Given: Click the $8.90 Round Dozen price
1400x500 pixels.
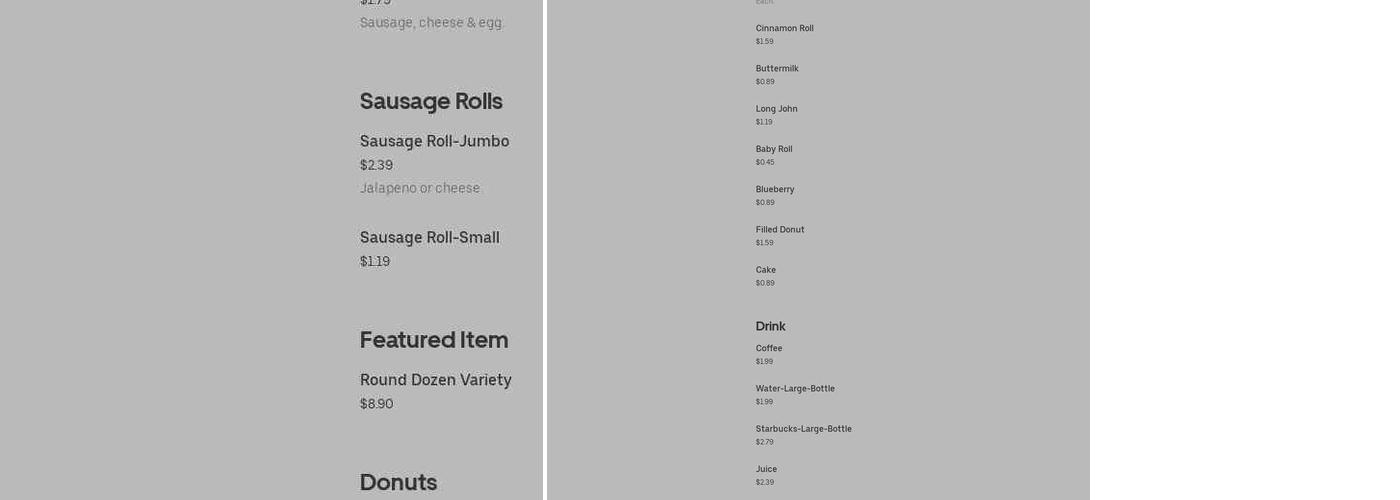Looking at the screenshot, I should (x=376, y=404).
